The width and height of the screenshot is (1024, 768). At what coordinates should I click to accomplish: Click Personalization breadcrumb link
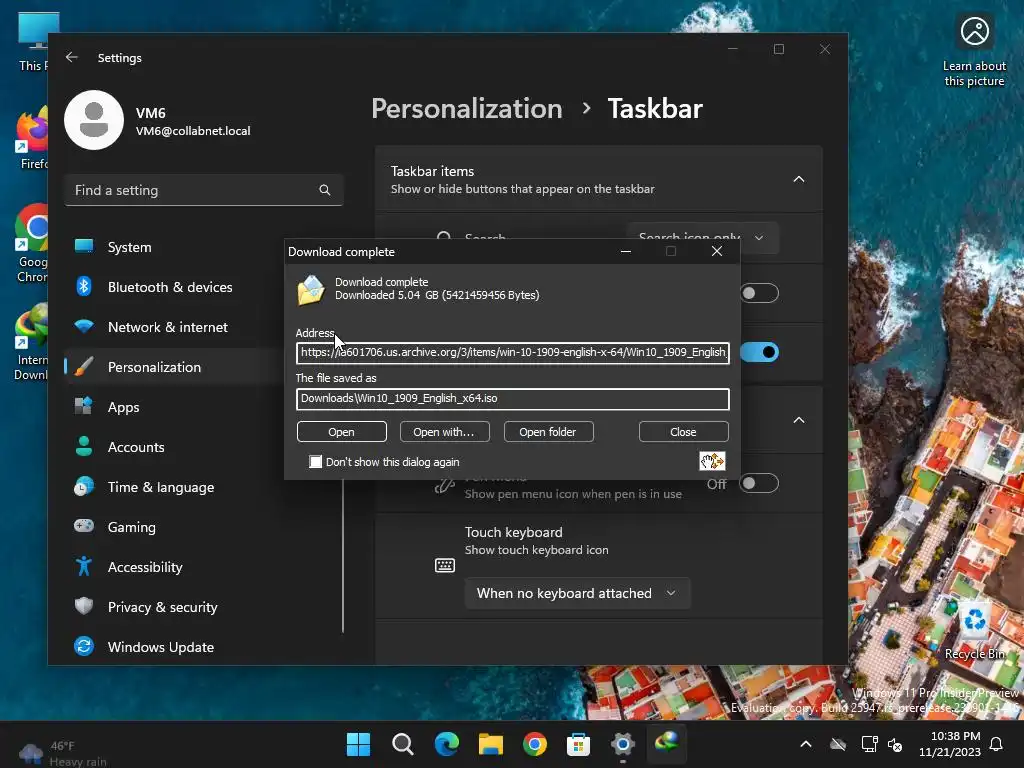466,108
